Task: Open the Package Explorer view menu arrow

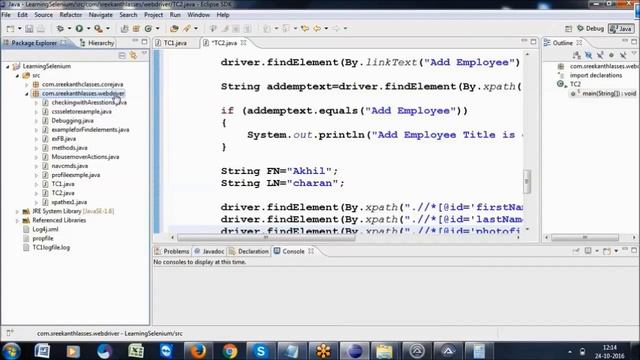Action: pos(144,54)
